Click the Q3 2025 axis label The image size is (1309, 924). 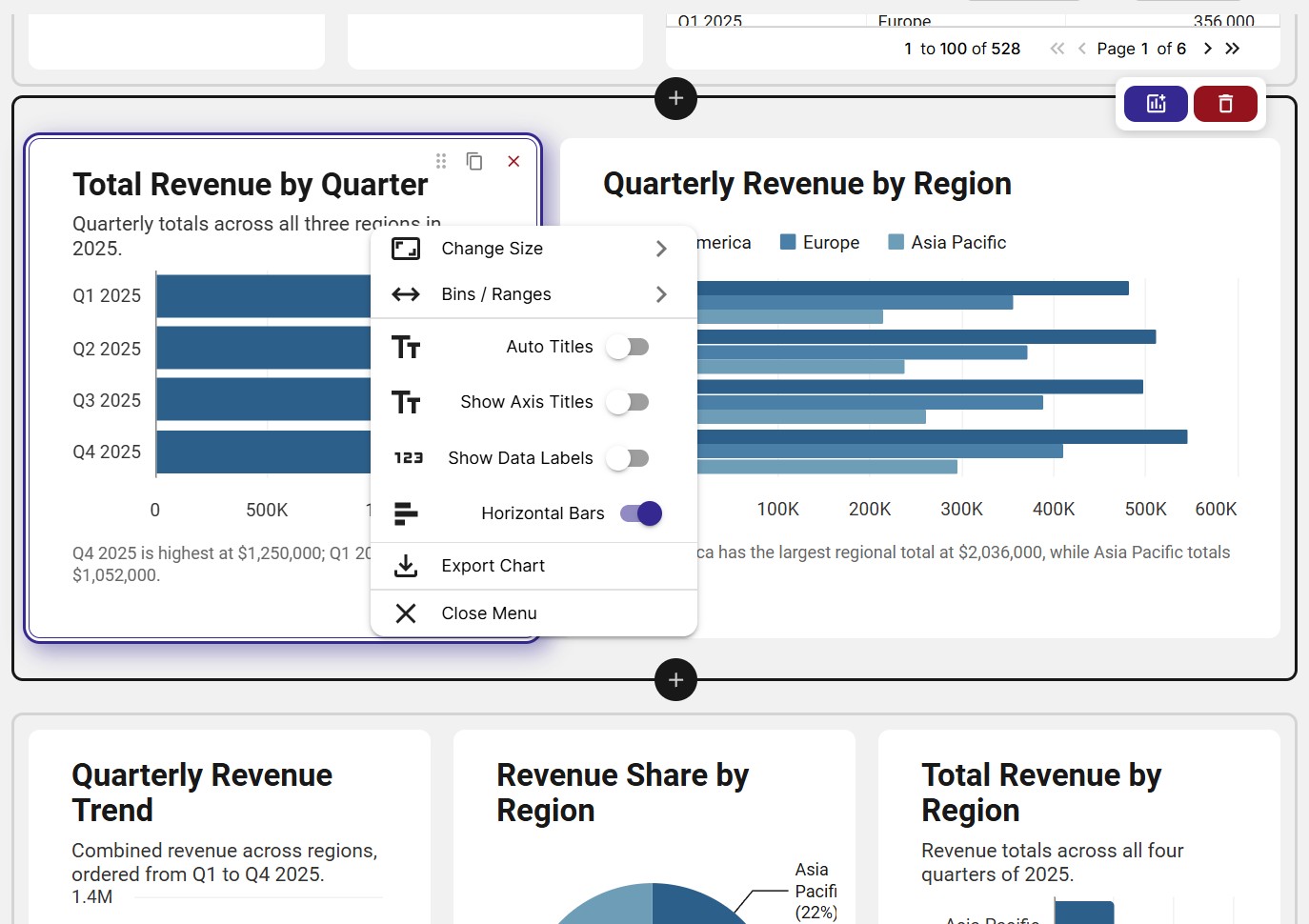(107, 401)
